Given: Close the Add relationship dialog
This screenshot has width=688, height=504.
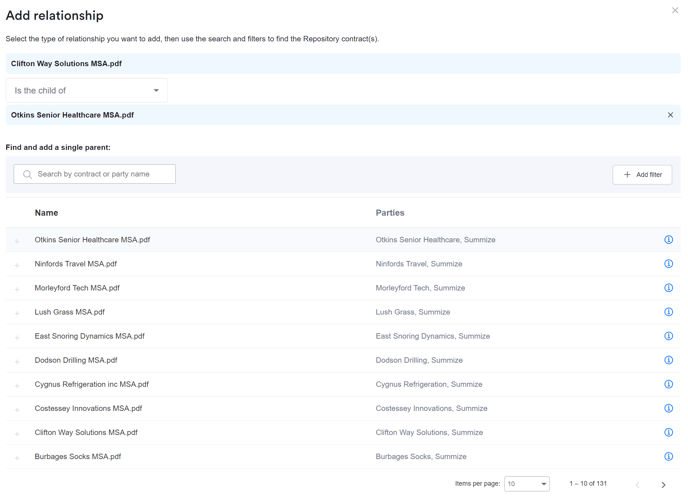Looking at the screenshot, I should click(675, 11).
